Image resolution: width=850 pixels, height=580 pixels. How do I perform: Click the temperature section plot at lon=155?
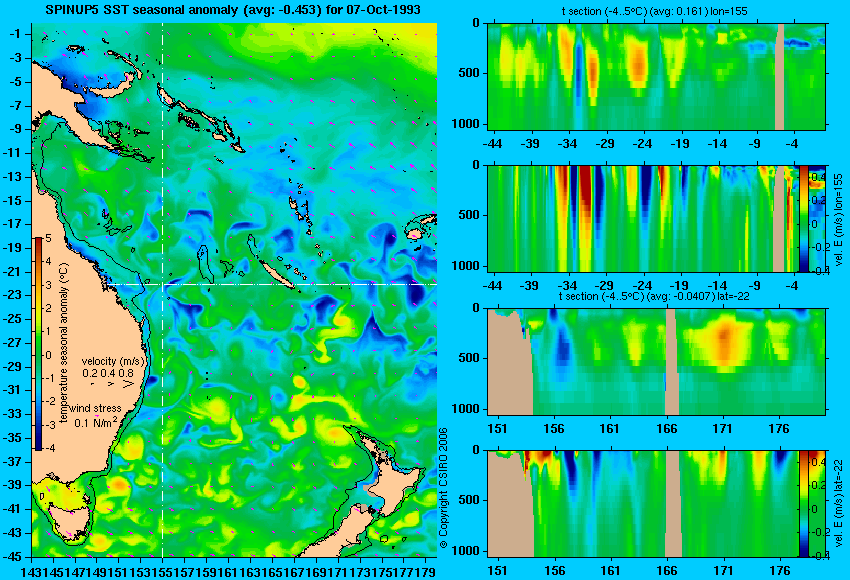656,76
